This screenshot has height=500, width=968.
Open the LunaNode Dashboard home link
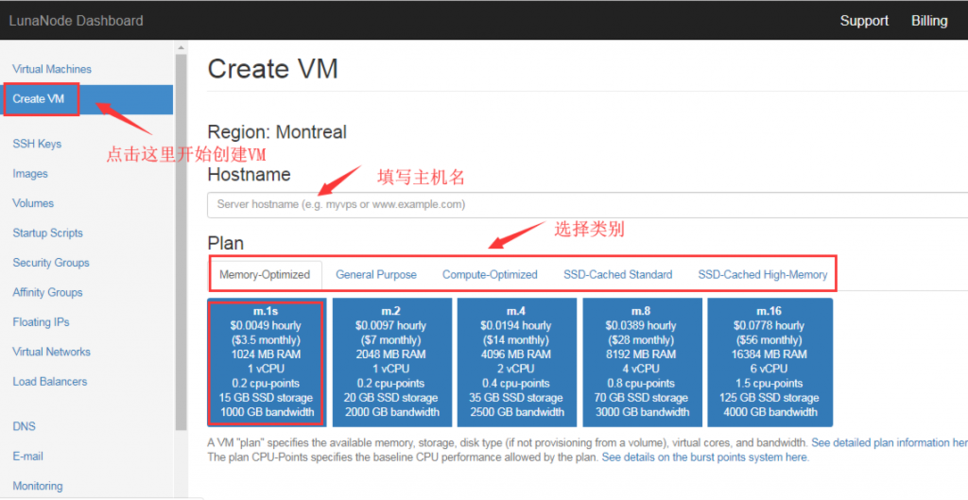(76, 20)
